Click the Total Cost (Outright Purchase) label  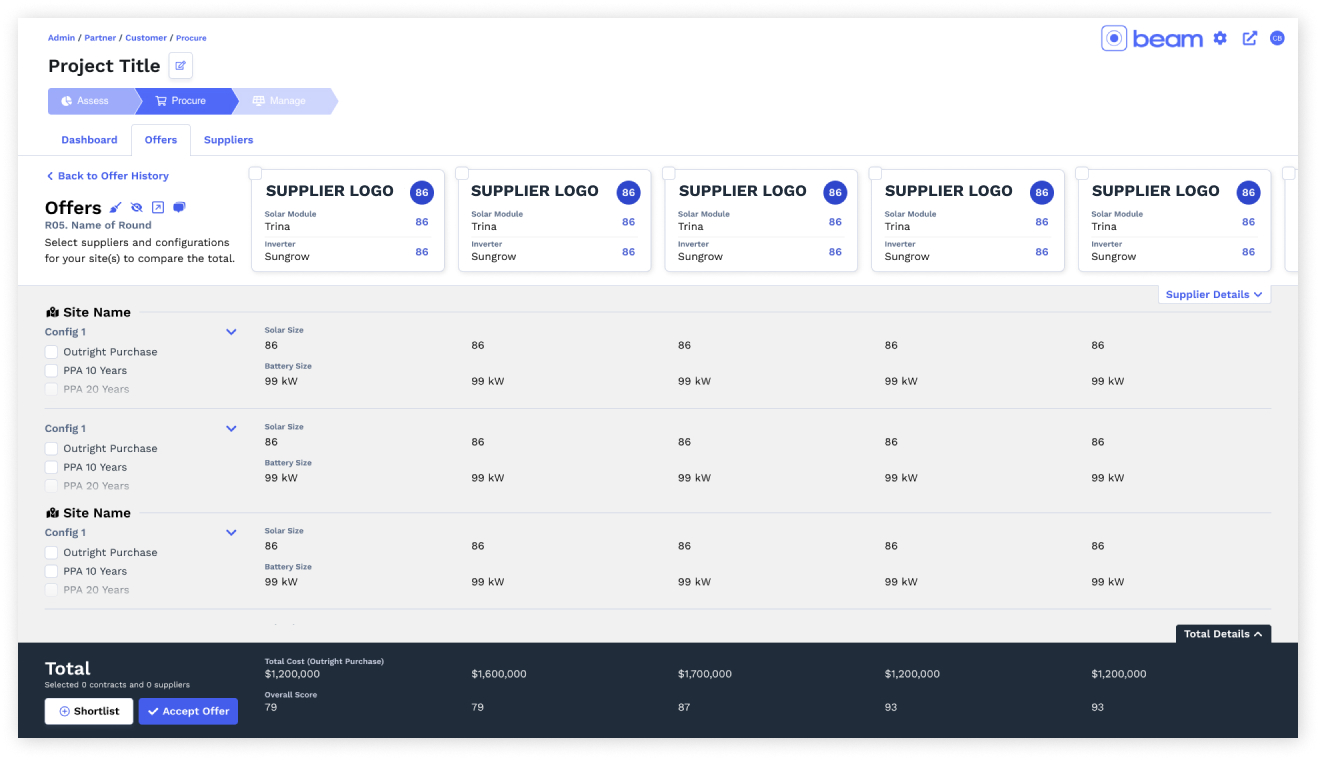tap(324, 662)
